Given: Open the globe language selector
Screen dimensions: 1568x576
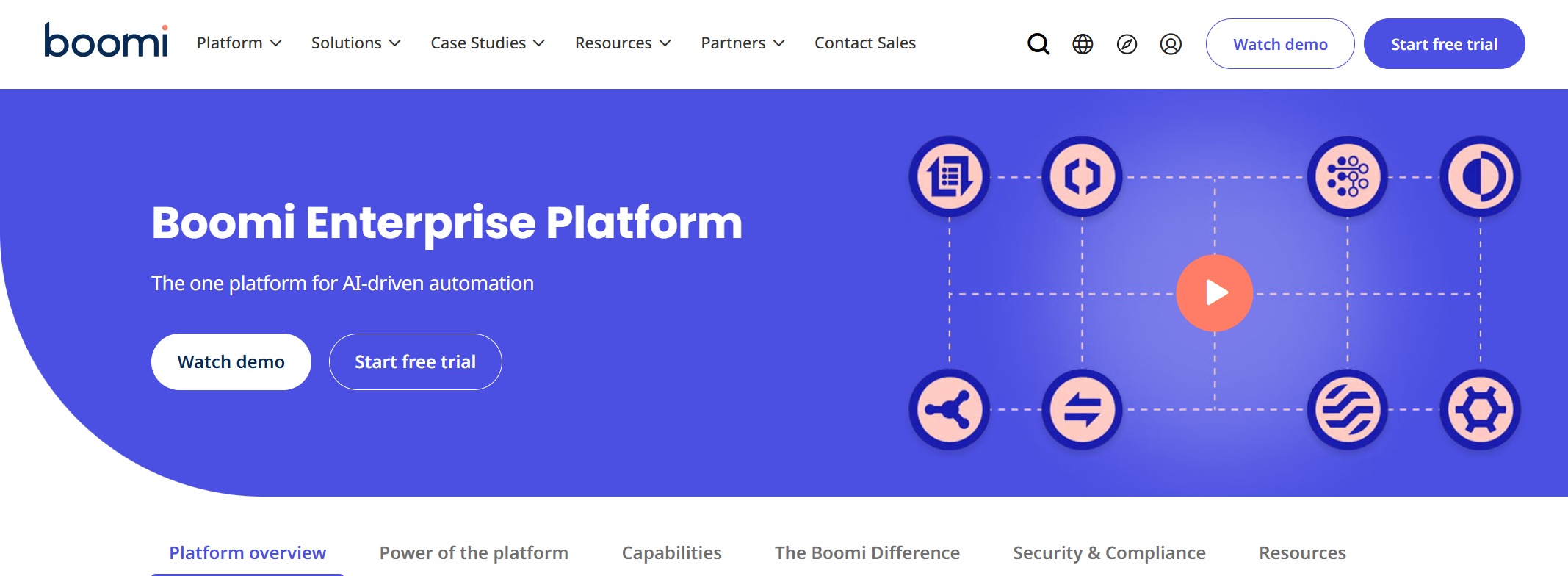Looking at the screenshot, I should 1083,44.
